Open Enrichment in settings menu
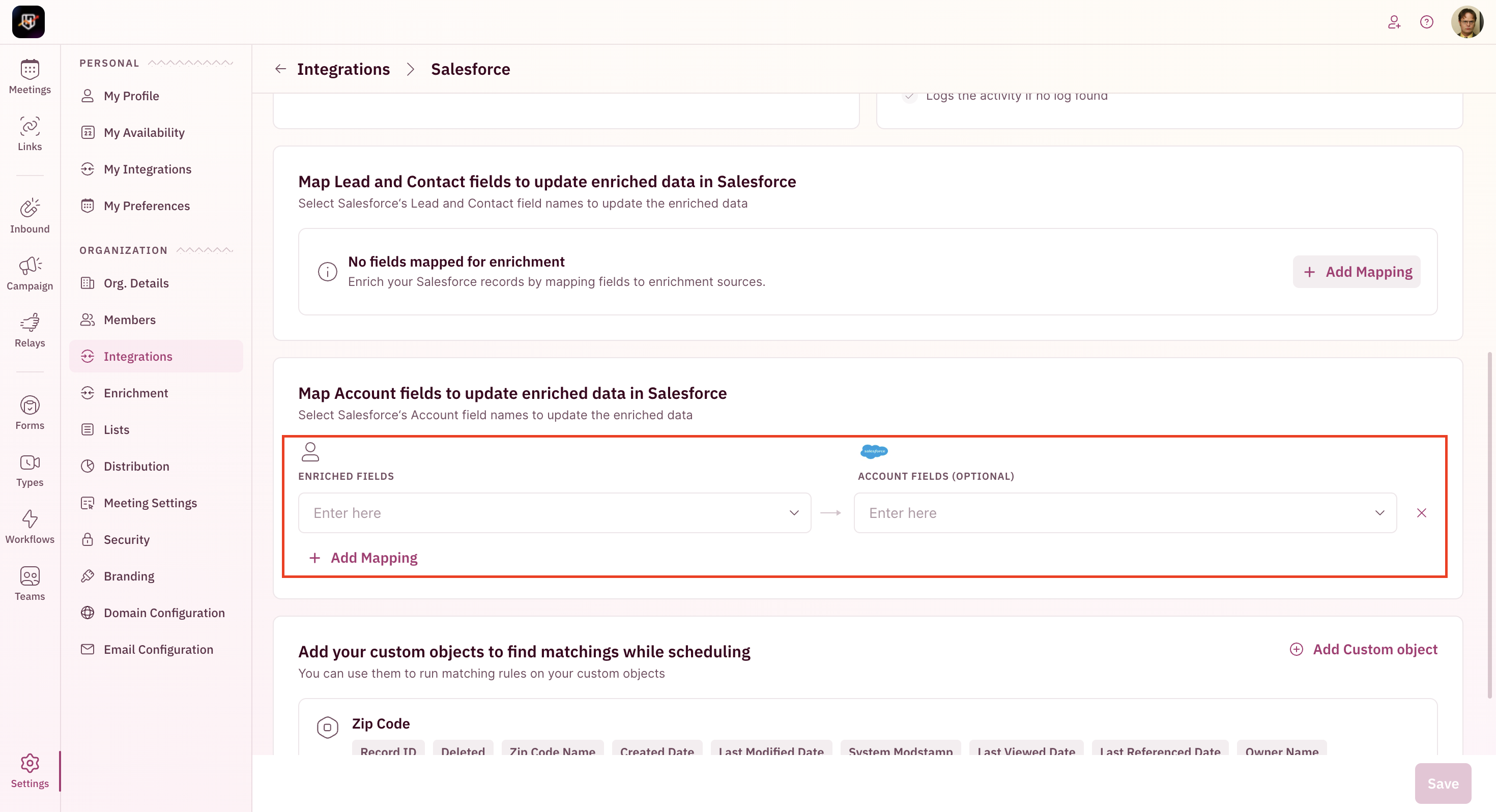 tap(136, 393)
